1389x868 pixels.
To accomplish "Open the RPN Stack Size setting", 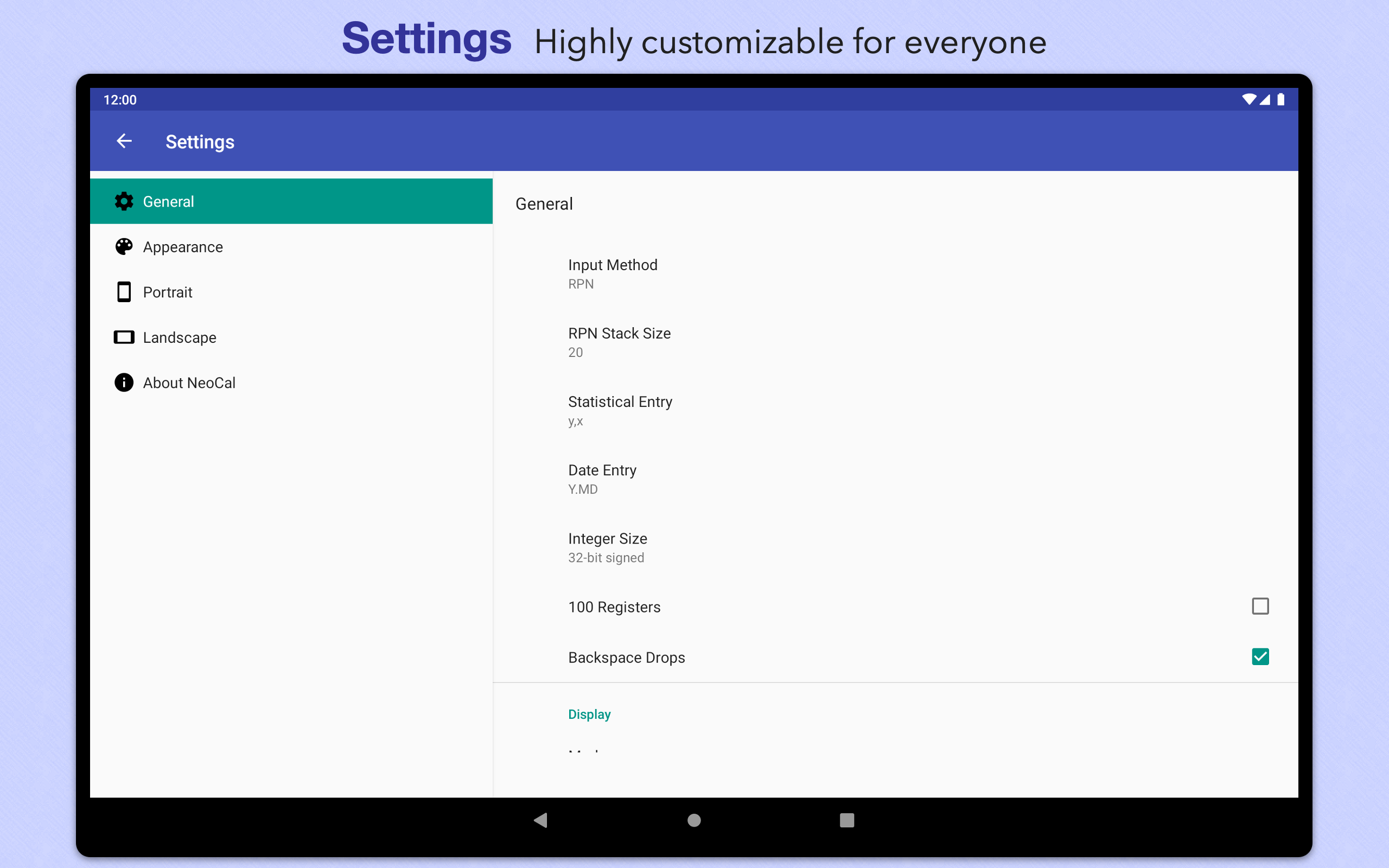I will click(x=895, y=343).
